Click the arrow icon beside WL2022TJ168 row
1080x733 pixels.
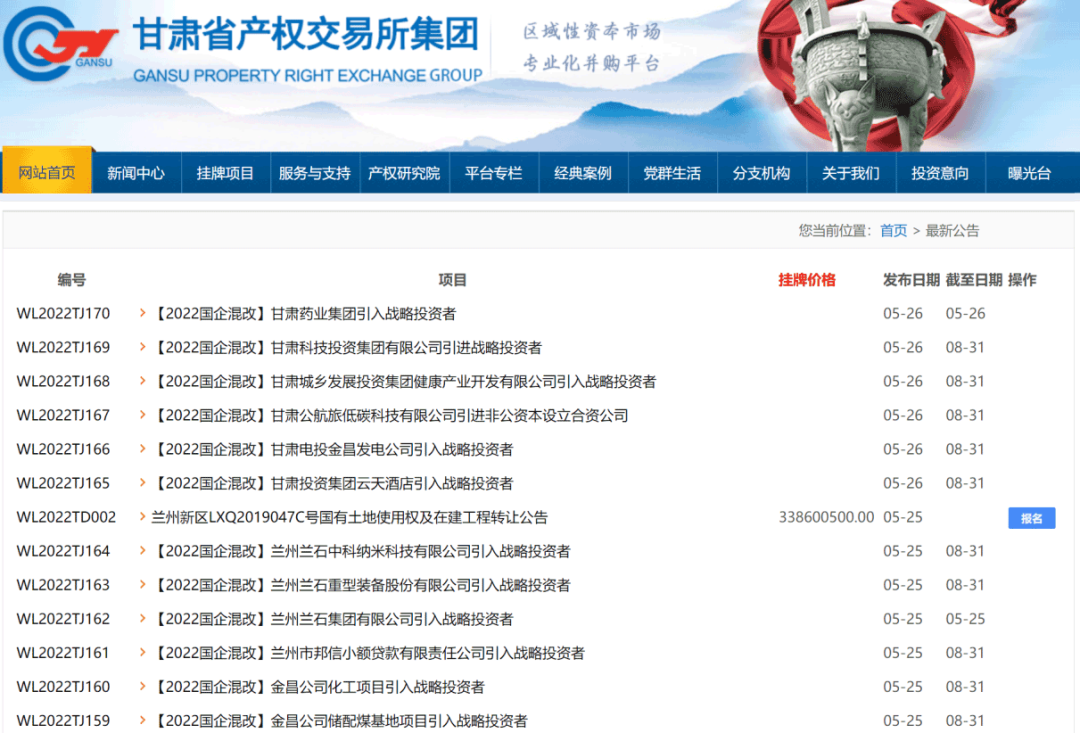(x=143, y=380)
